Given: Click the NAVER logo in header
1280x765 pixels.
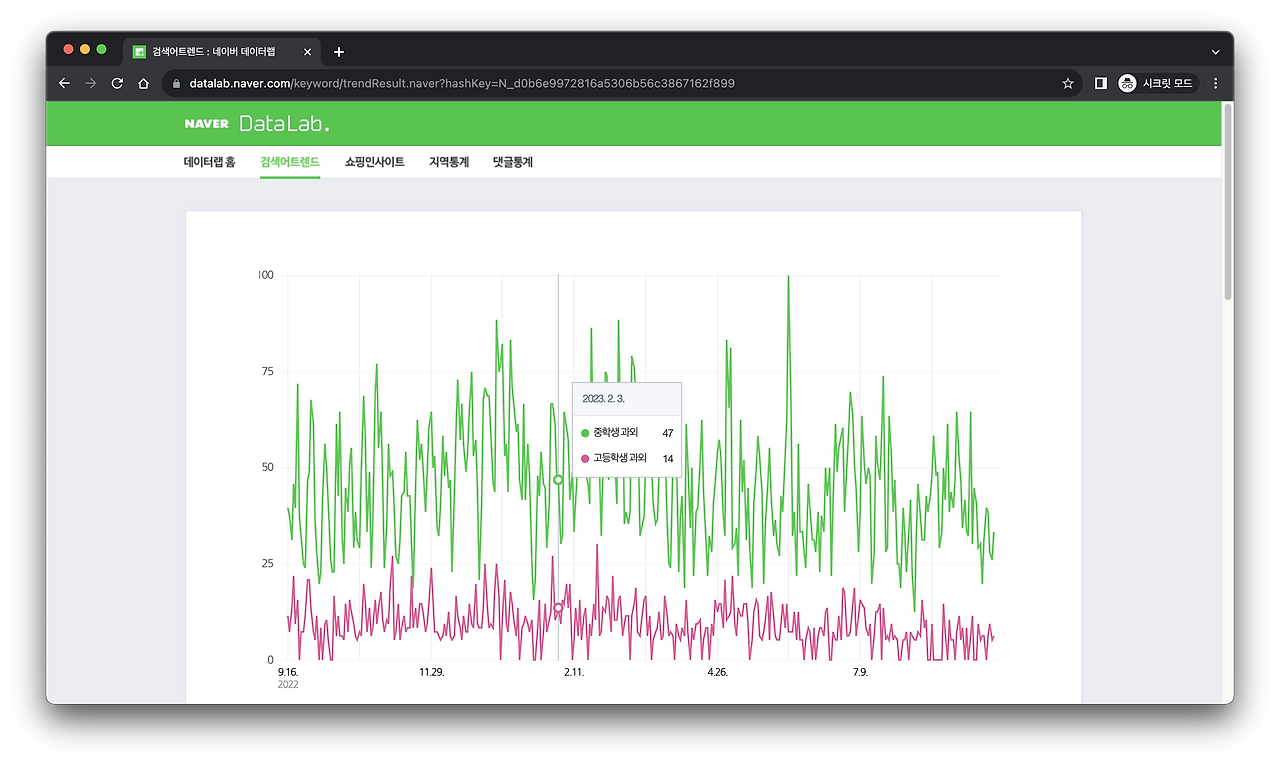Looking at the screenshot, I should (207, 124).
